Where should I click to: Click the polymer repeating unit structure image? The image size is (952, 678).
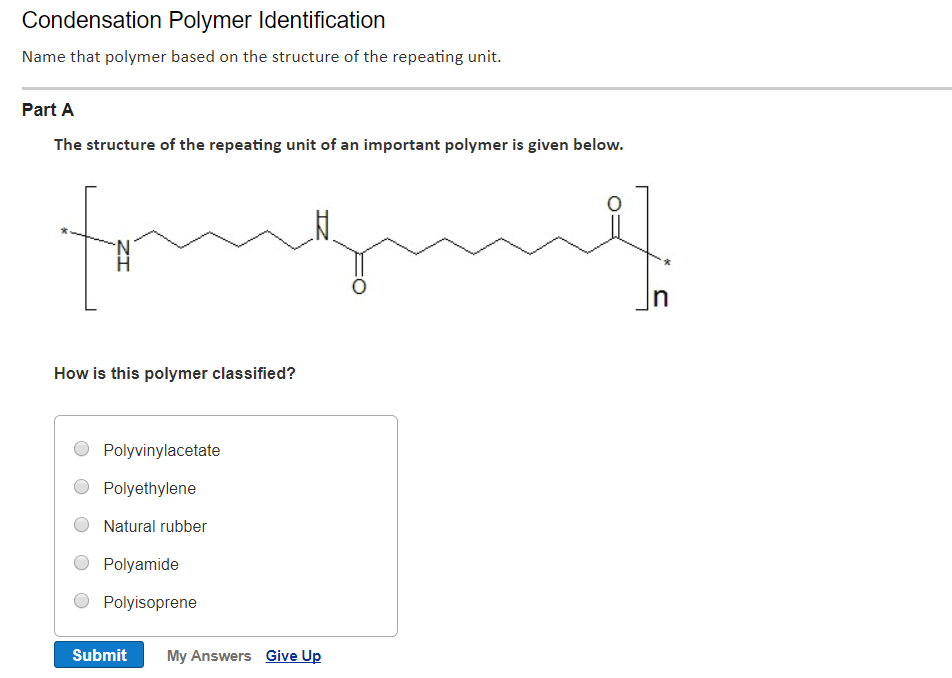tap(360, 245)
